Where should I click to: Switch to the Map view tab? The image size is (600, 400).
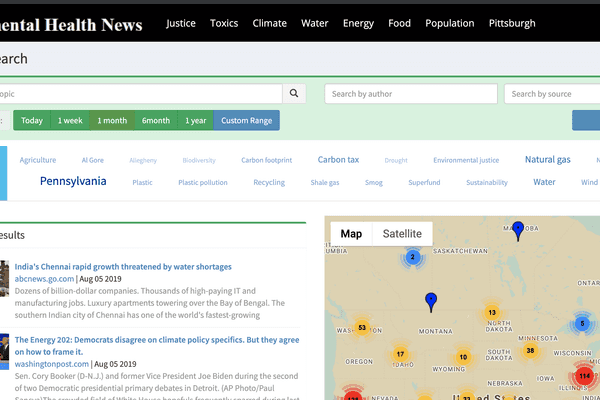click(351, 233)
